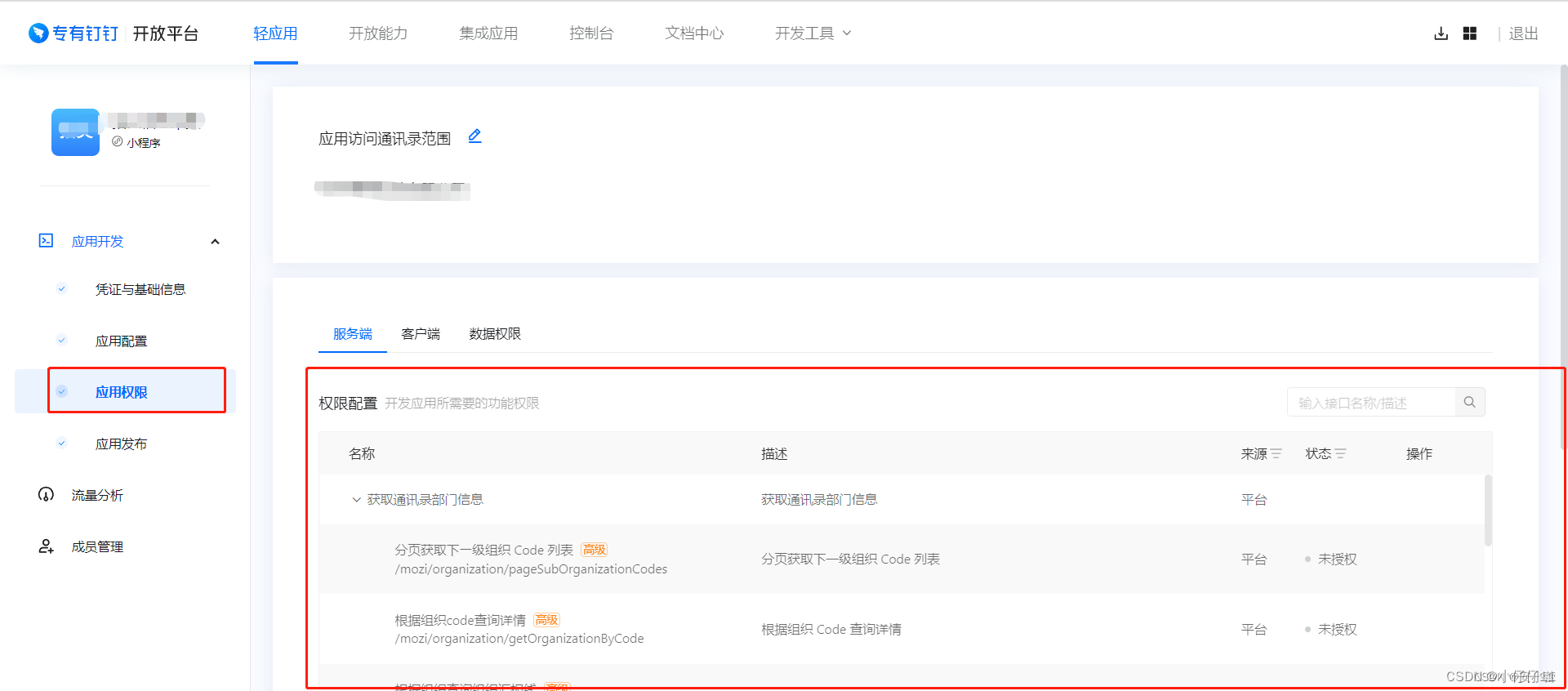Open 凭证与基础信息 in sidebar
1568x691 pixels.
click(x=140, y=289)
